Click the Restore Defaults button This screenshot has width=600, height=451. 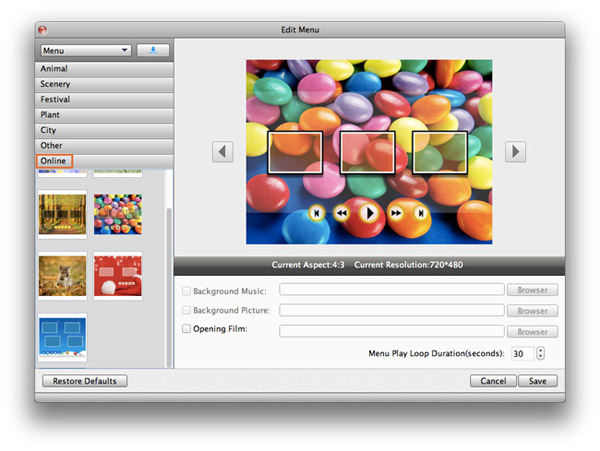coord(84,381)
